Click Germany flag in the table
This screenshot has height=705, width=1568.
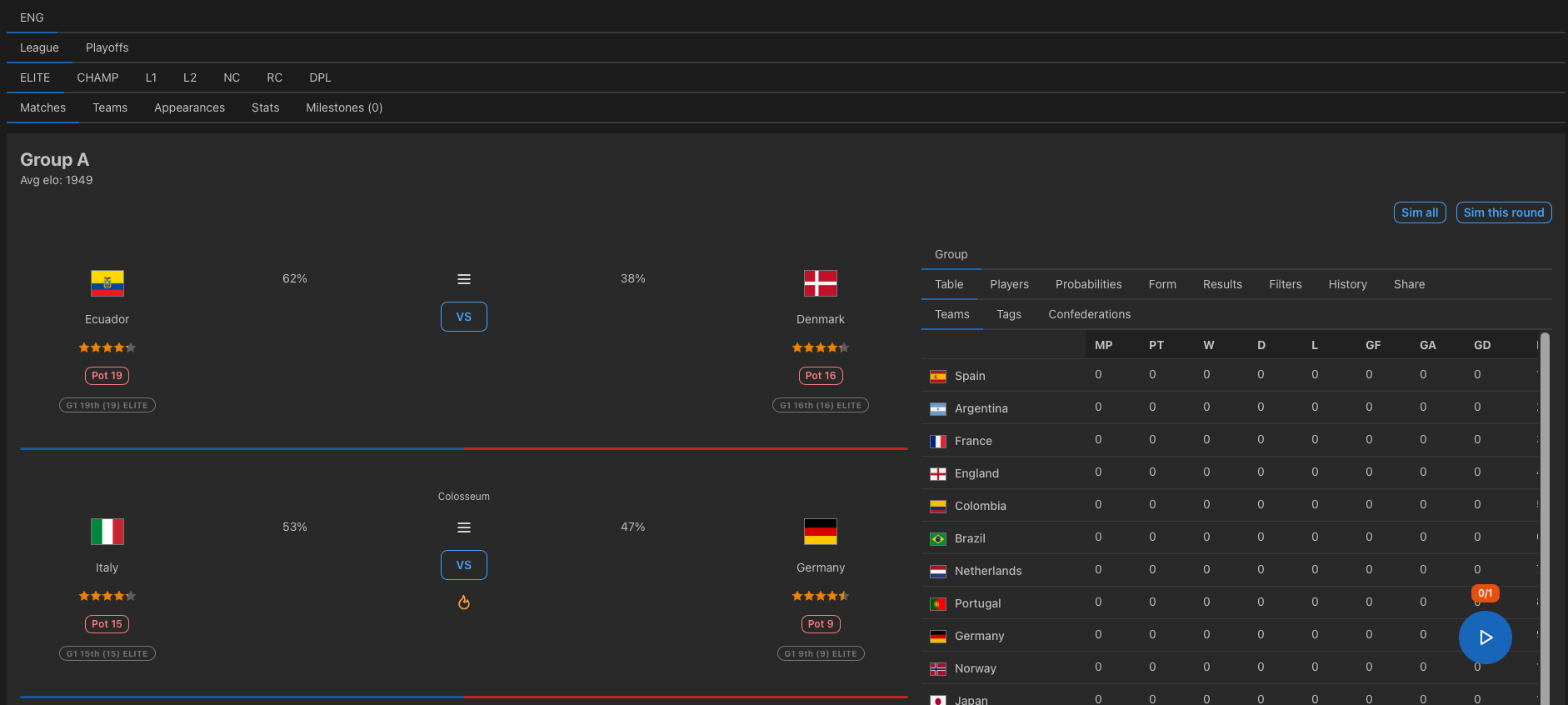point(938,636)
